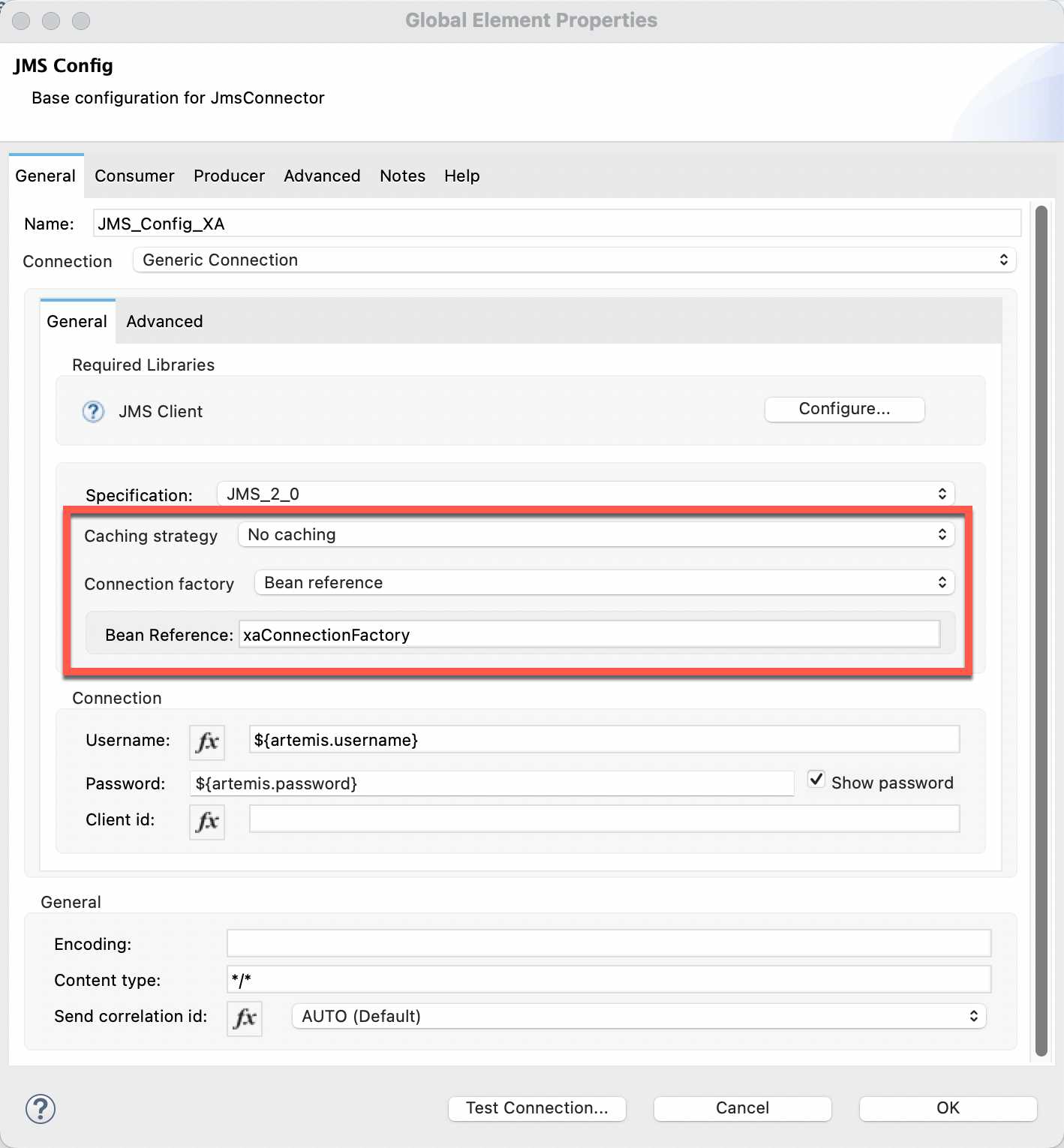
Task: Switch to the Consumer tab
Action: coord(134,176)
